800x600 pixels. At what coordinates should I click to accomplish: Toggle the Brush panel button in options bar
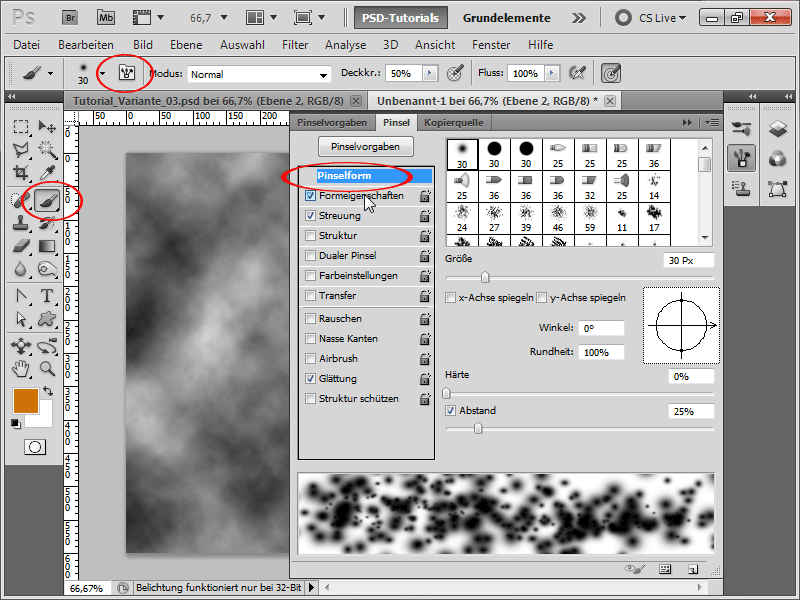(127, 73)
